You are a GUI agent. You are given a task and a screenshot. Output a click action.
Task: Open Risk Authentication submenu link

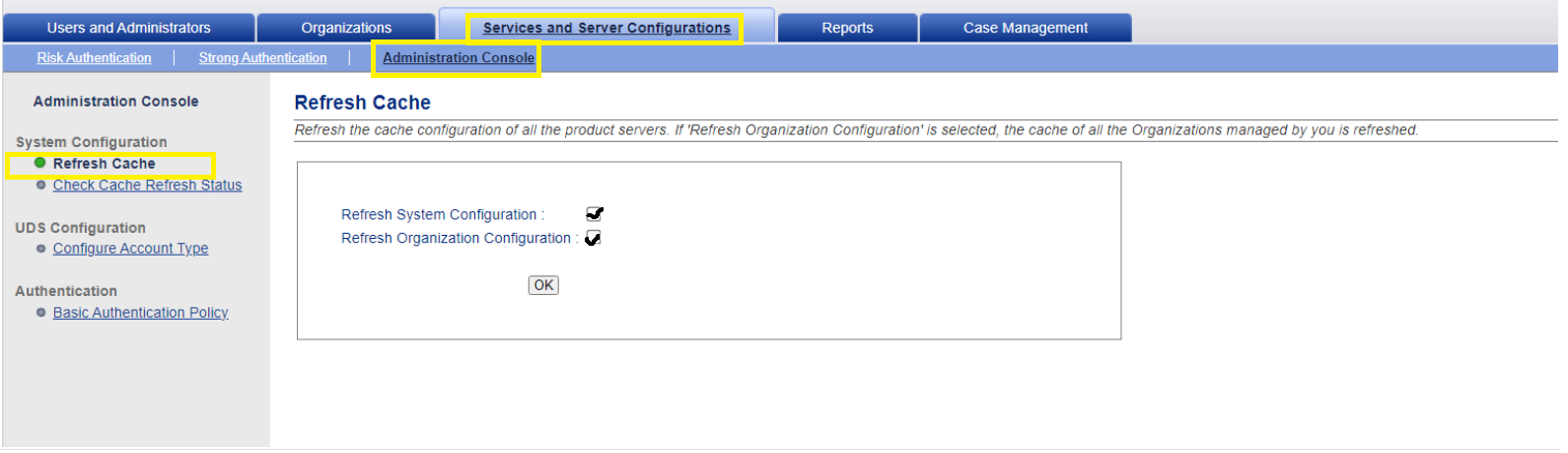(95, 58)
